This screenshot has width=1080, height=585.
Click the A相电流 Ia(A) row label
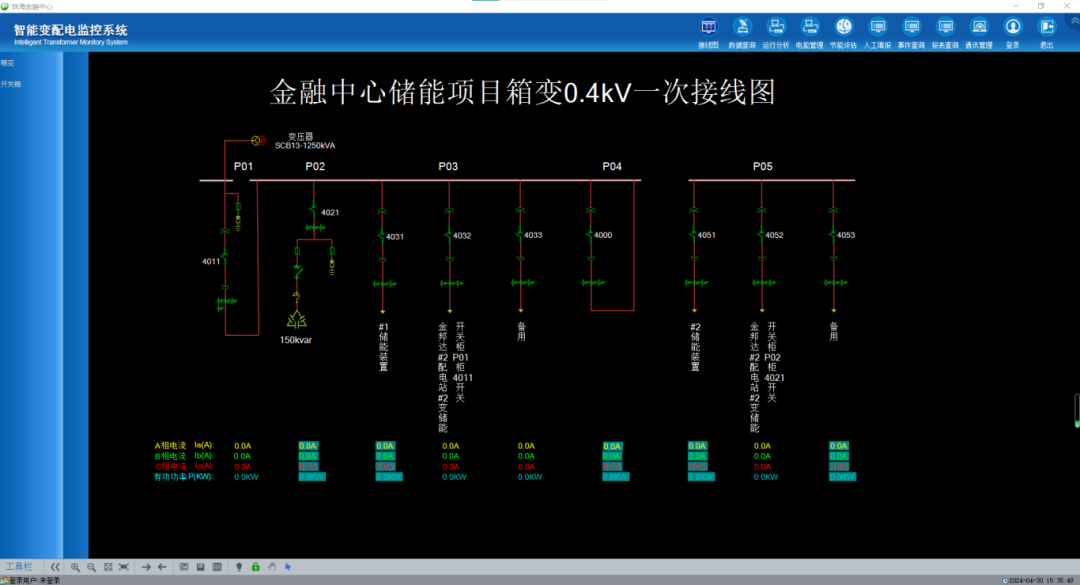pos(184,446)
